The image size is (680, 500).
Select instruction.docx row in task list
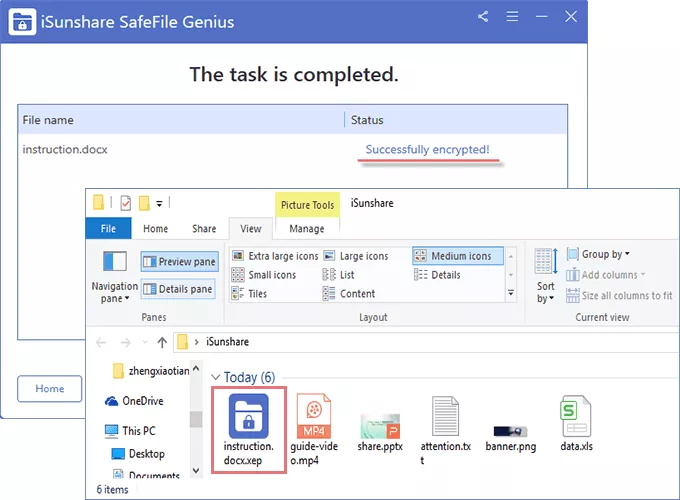pyautogui.click(x=293, y=150)
